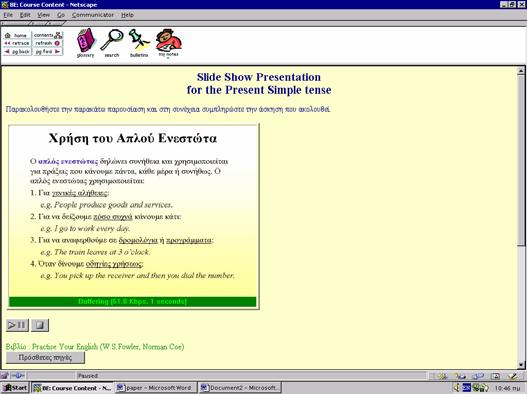Screen dimensions: 527x394
Task: Click example text I go to work every day
Action: (92, 229)
